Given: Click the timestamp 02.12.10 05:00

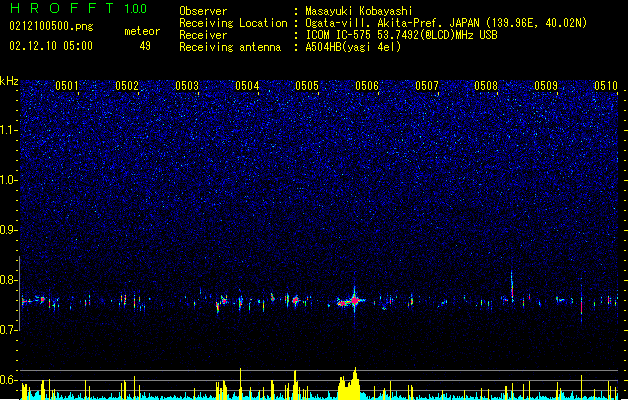Looking at the screenshot, I should point(51,46).
